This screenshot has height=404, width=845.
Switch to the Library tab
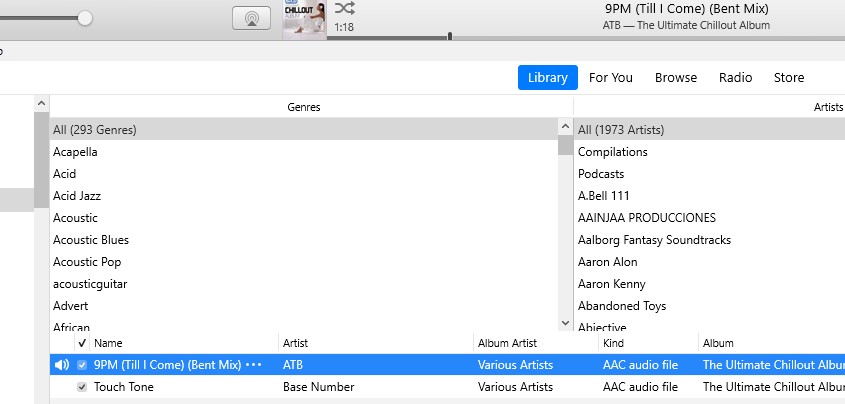548,78
